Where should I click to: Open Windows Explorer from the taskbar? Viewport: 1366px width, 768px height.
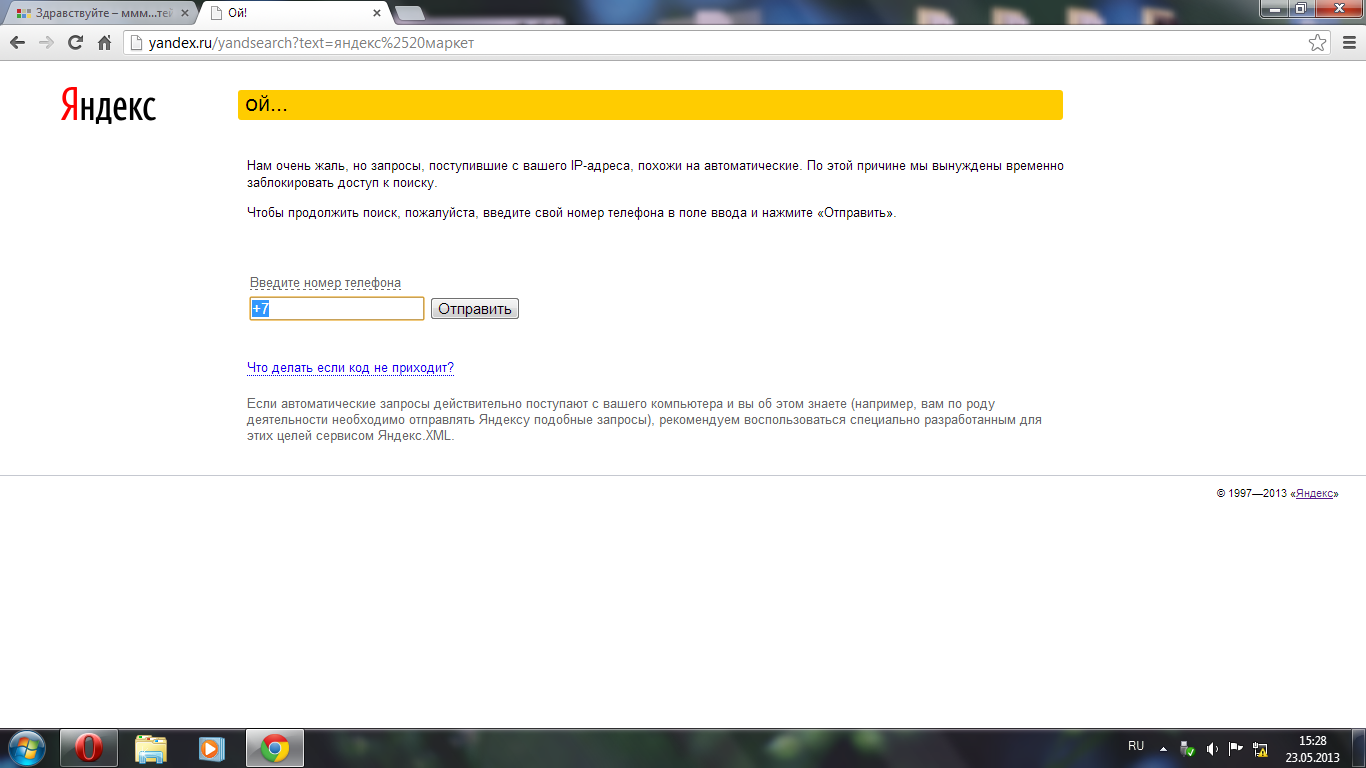pyautogui.click(x=151, y=748)
